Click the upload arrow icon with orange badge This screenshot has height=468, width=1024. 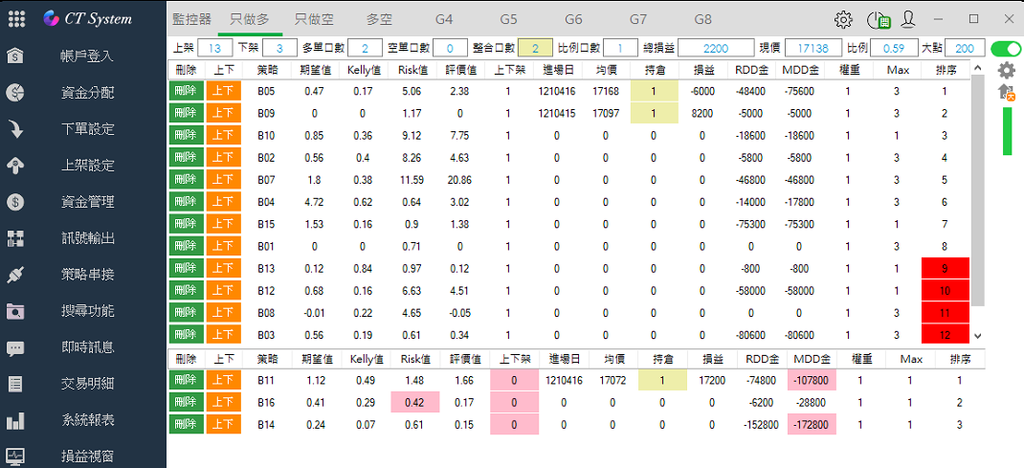point(1007,92)
